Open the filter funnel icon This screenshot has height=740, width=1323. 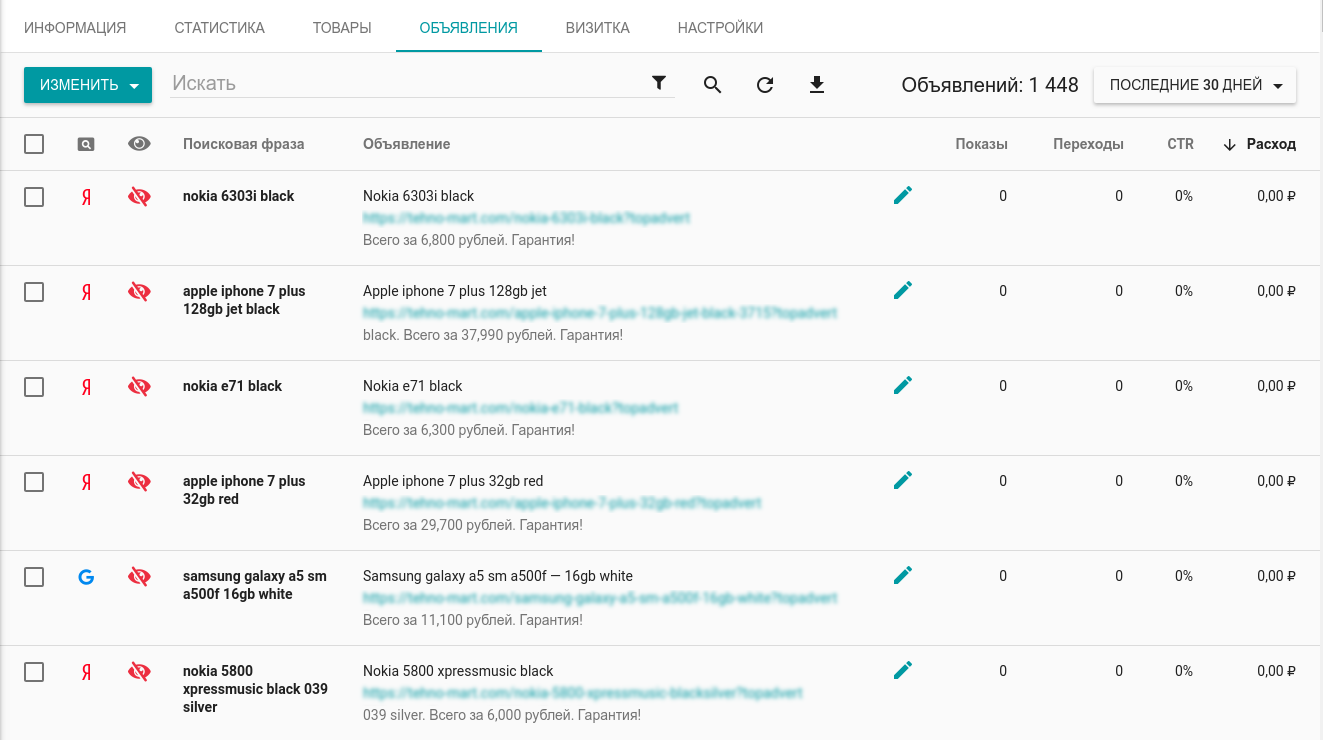(658, 84)
